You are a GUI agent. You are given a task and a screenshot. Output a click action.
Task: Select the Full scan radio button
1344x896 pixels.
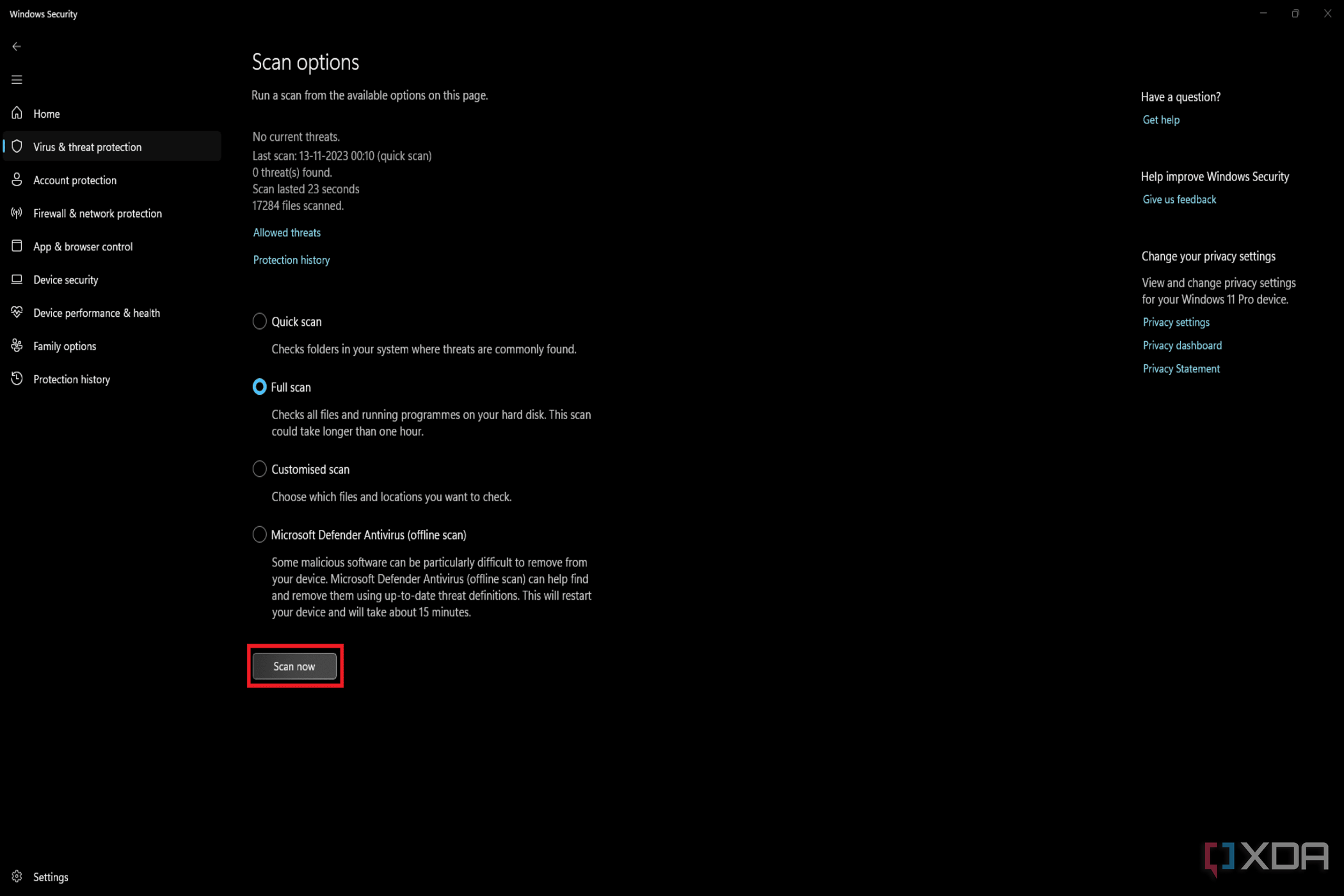(x=259, y=387)
